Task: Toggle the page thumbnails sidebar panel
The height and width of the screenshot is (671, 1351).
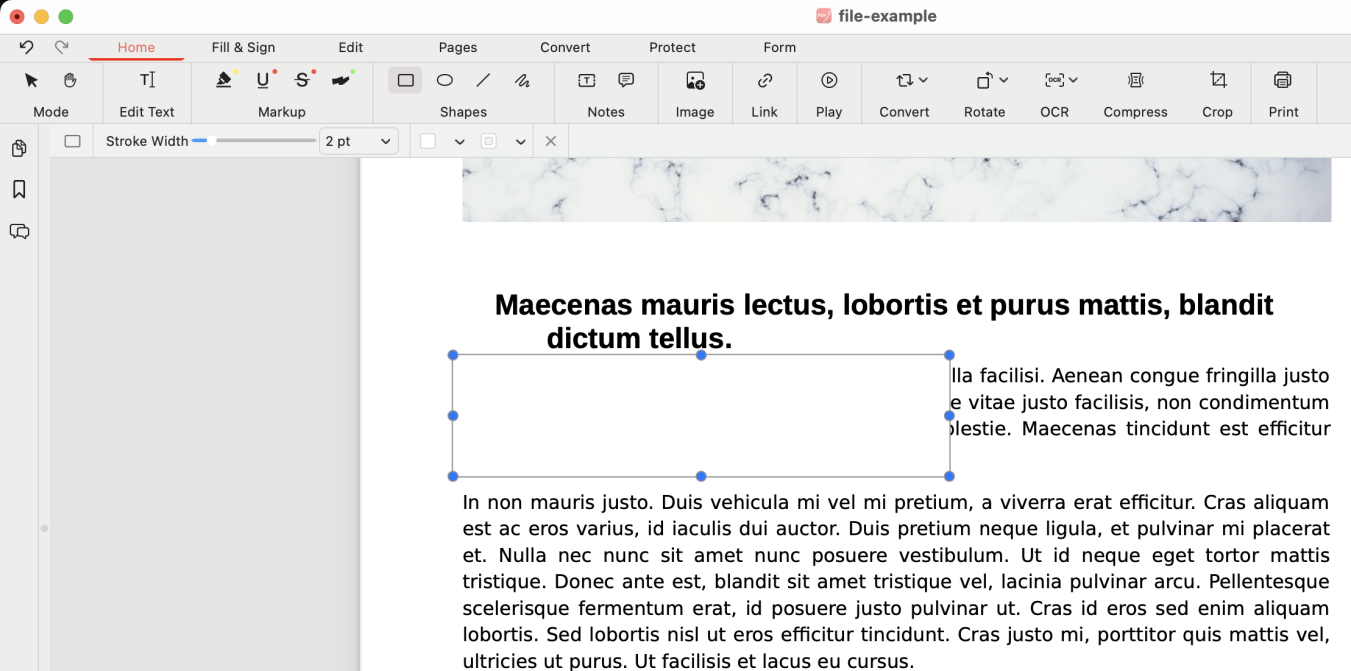Action: point(19,149)
